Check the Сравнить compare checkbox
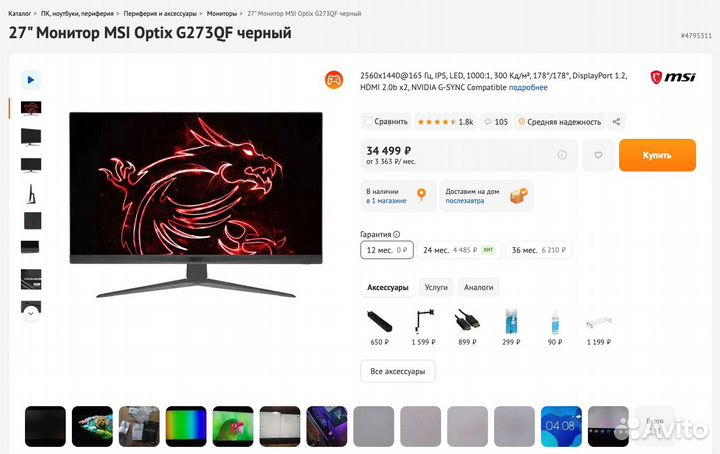The image size is (720, 454). [x=368, y=121]
